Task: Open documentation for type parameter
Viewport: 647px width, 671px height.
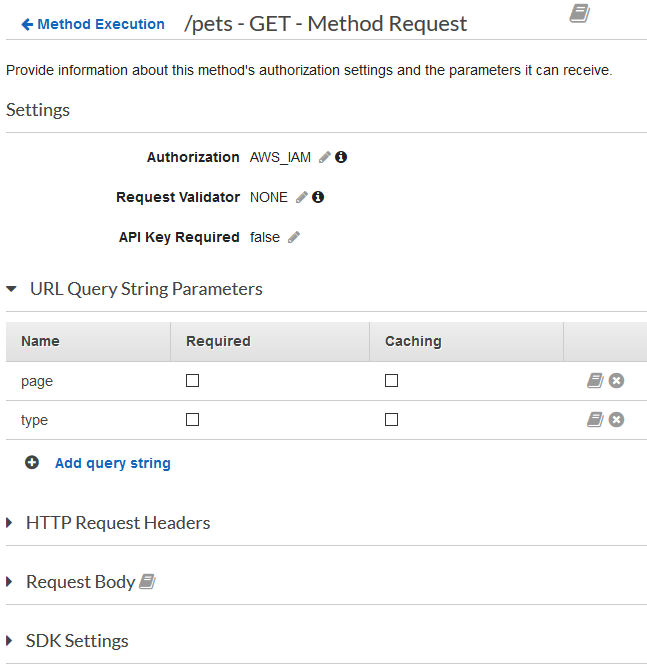Action: click(595, 420)
